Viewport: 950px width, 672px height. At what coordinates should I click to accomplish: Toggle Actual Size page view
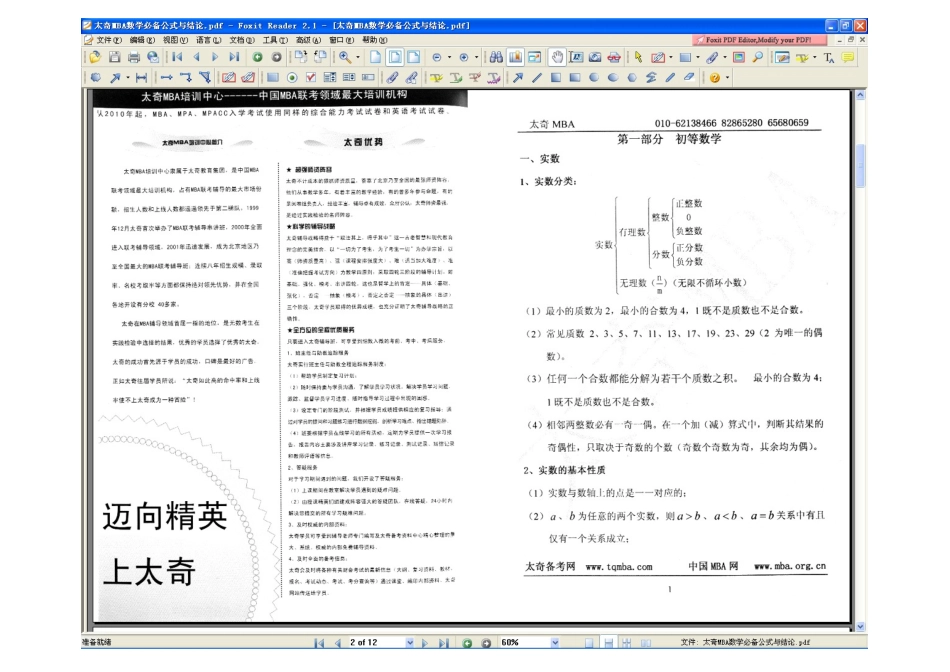click(x=376, y=57)
